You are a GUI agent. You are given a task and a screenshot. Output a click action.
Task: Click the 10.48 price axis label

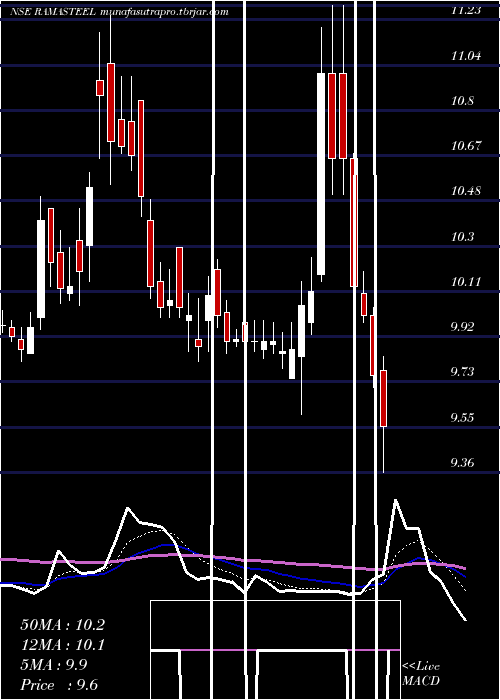[x=466, y=191]
